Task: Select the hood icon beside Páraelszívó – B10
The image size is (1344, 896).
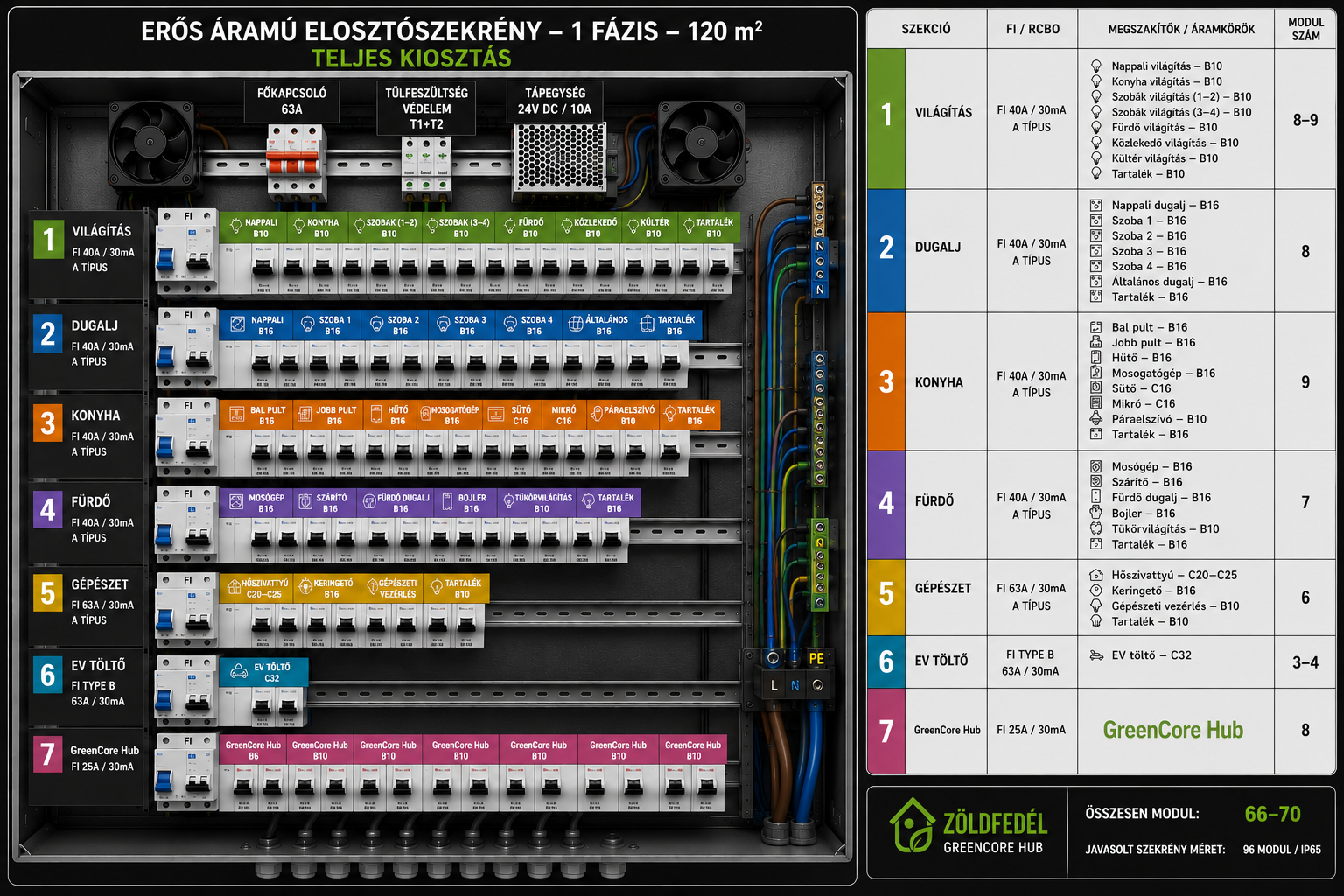Action: click(x=1096, y=419)
